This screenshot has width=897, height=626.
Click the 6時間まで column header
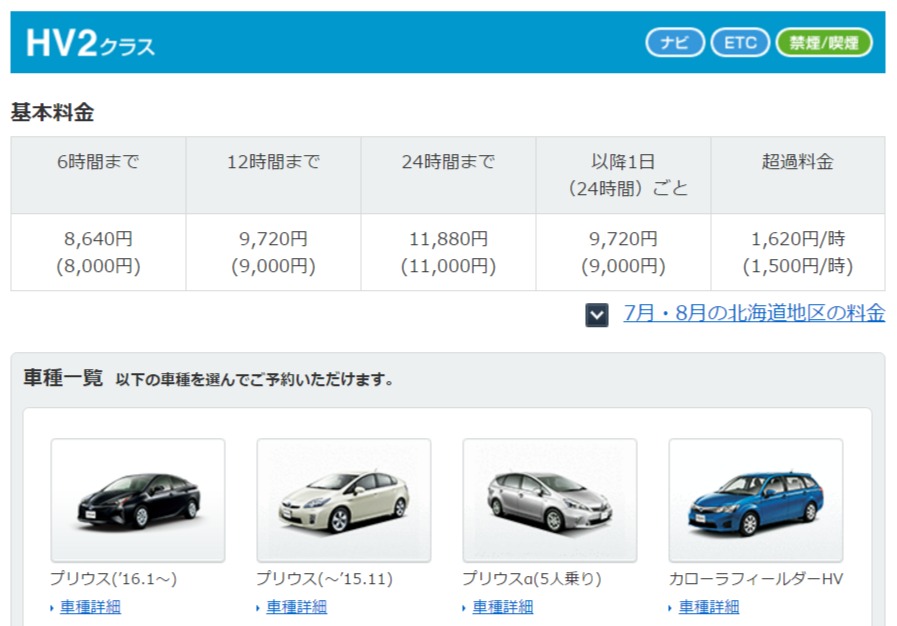click(98, 162)
